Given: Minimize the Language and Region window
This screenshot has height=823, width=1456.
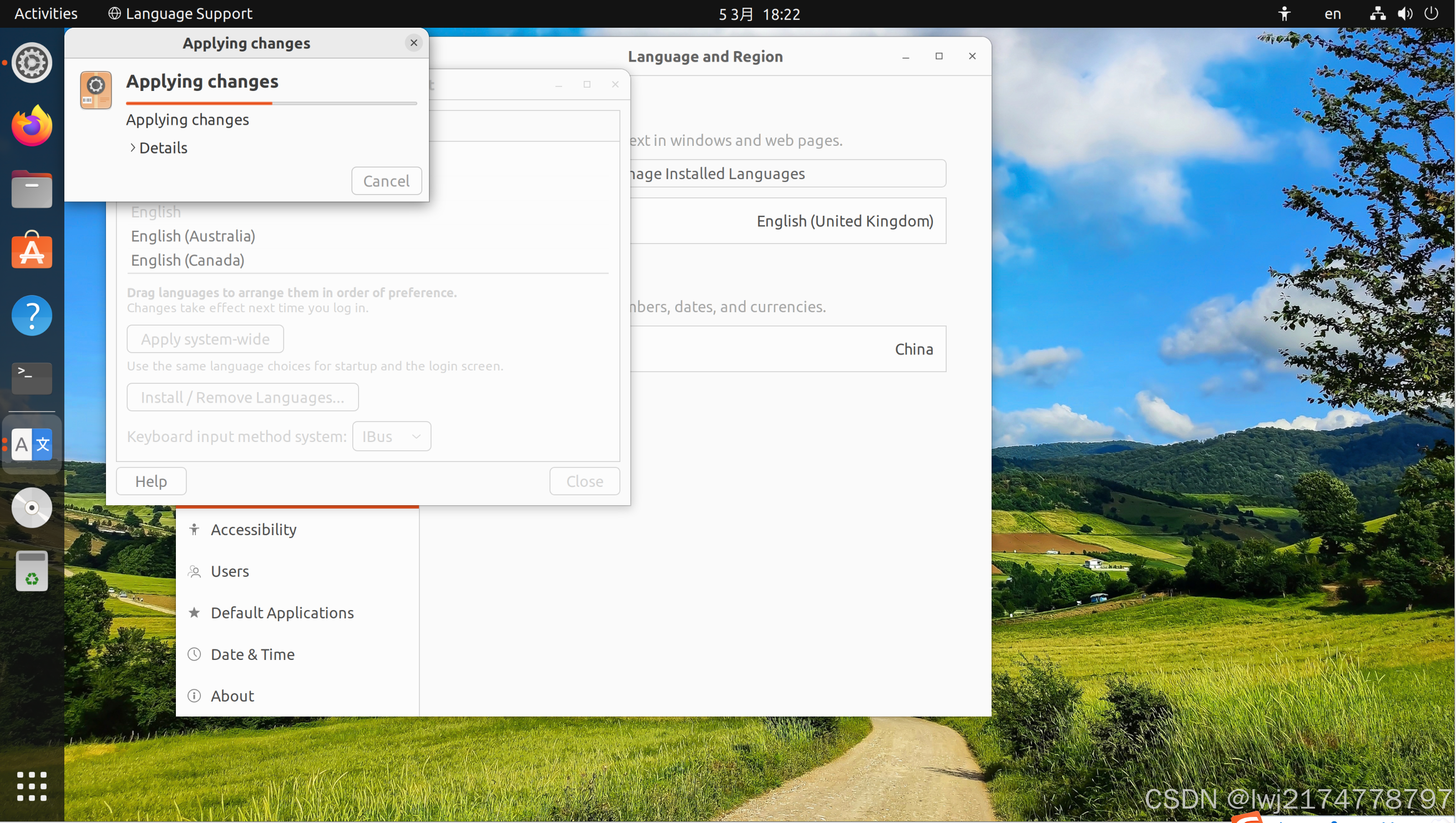Looking at the screenshot, I should click(906, 56).
